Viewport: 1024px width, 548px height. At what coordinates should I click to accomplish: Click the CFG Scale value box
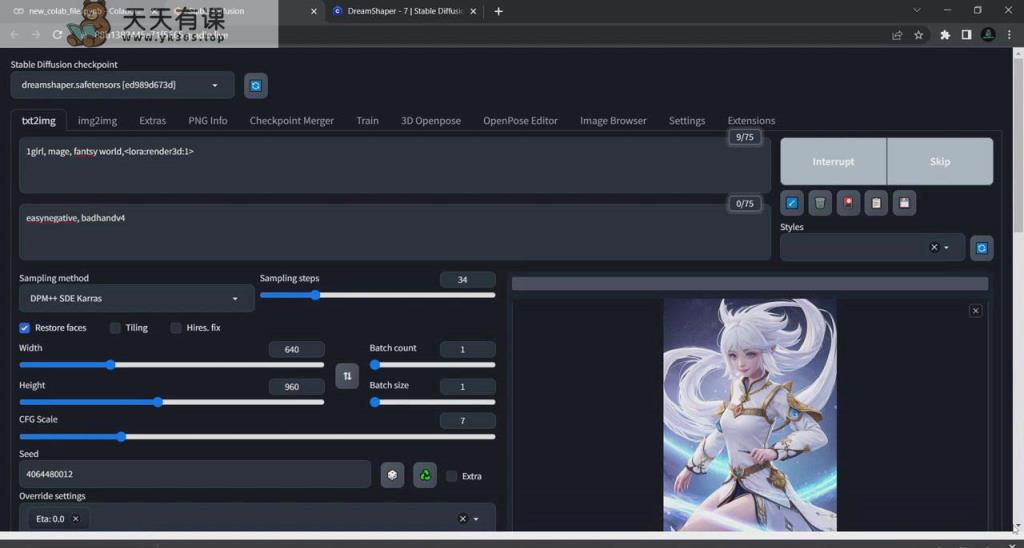tap(468, 421)
